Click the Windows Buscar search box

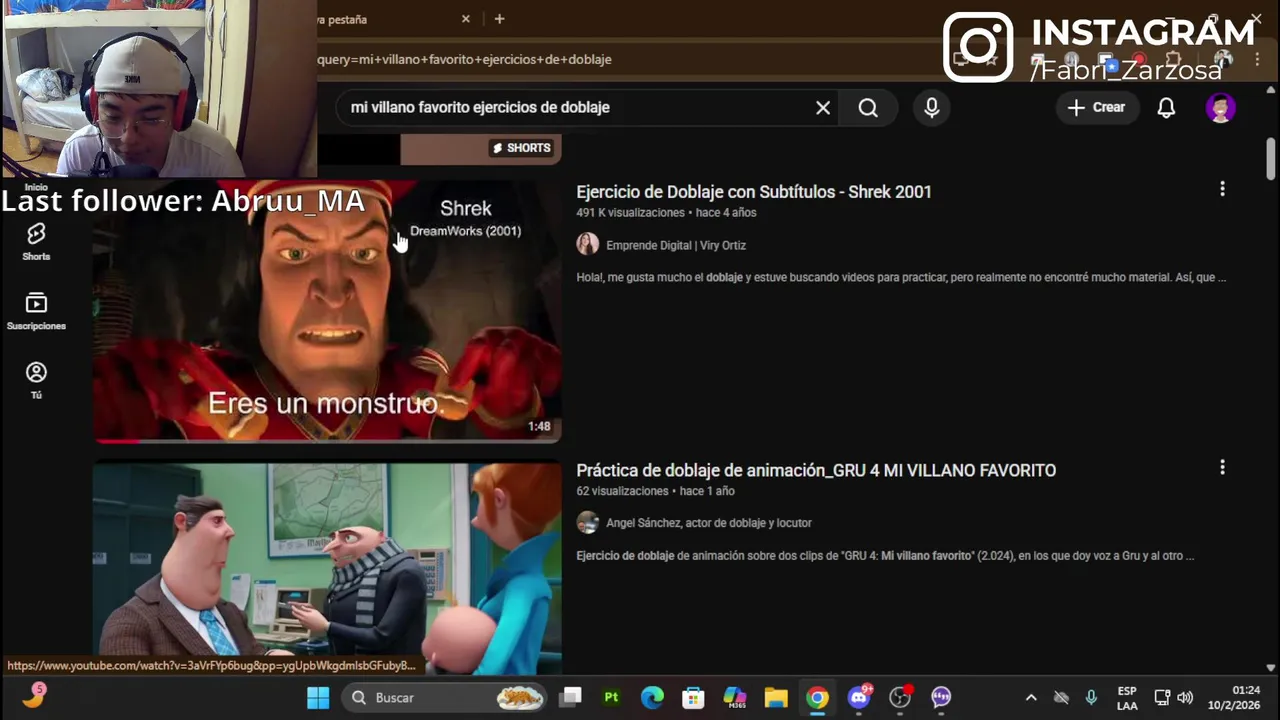(x=444, y=697)
